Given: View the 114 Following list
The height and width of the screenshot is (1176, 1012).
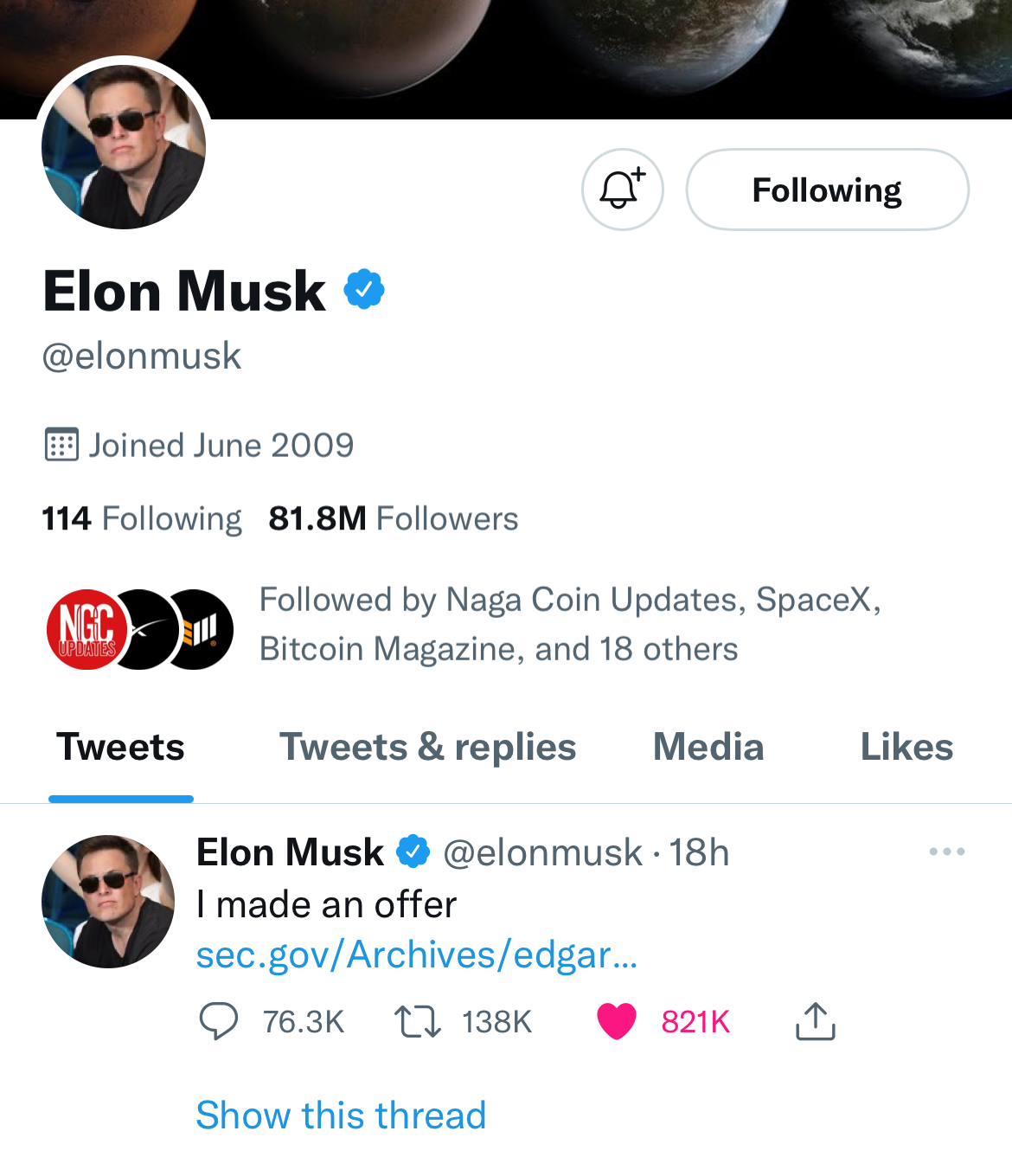Looking at the screenshot, I should coord(142,518).
